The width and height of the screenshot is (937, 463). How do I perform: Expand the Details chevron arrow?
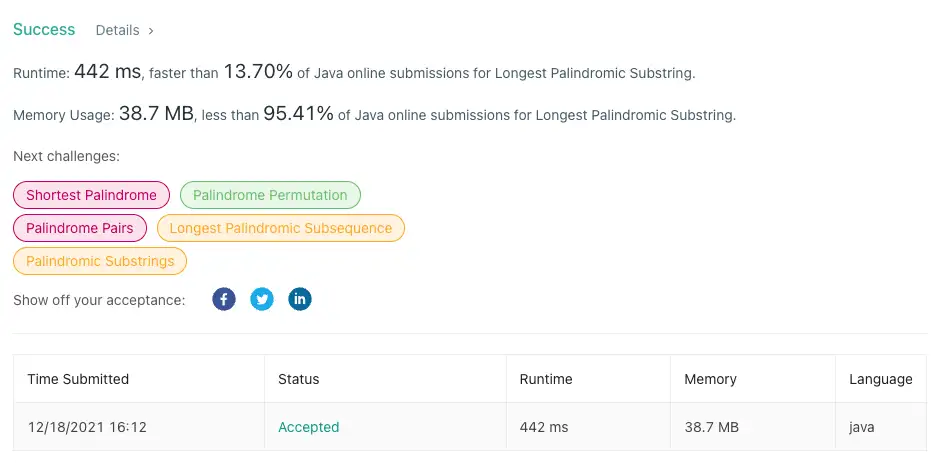coord(151,30)
